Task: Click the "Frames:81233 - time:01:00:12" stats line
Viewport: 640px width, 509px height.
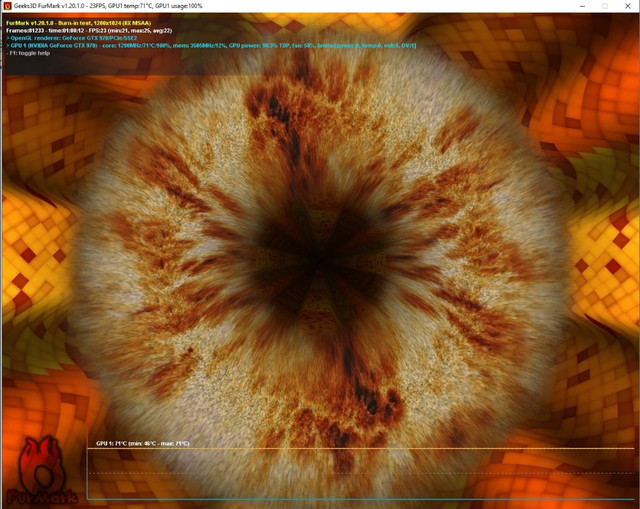Action: tap(89, 31)
